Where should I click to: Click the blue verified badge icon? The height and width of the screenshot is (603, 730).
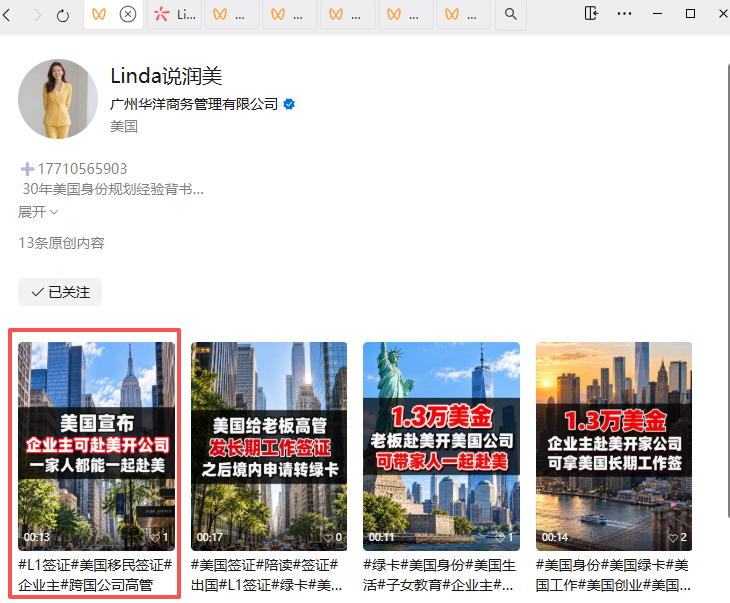click(289, 104)
